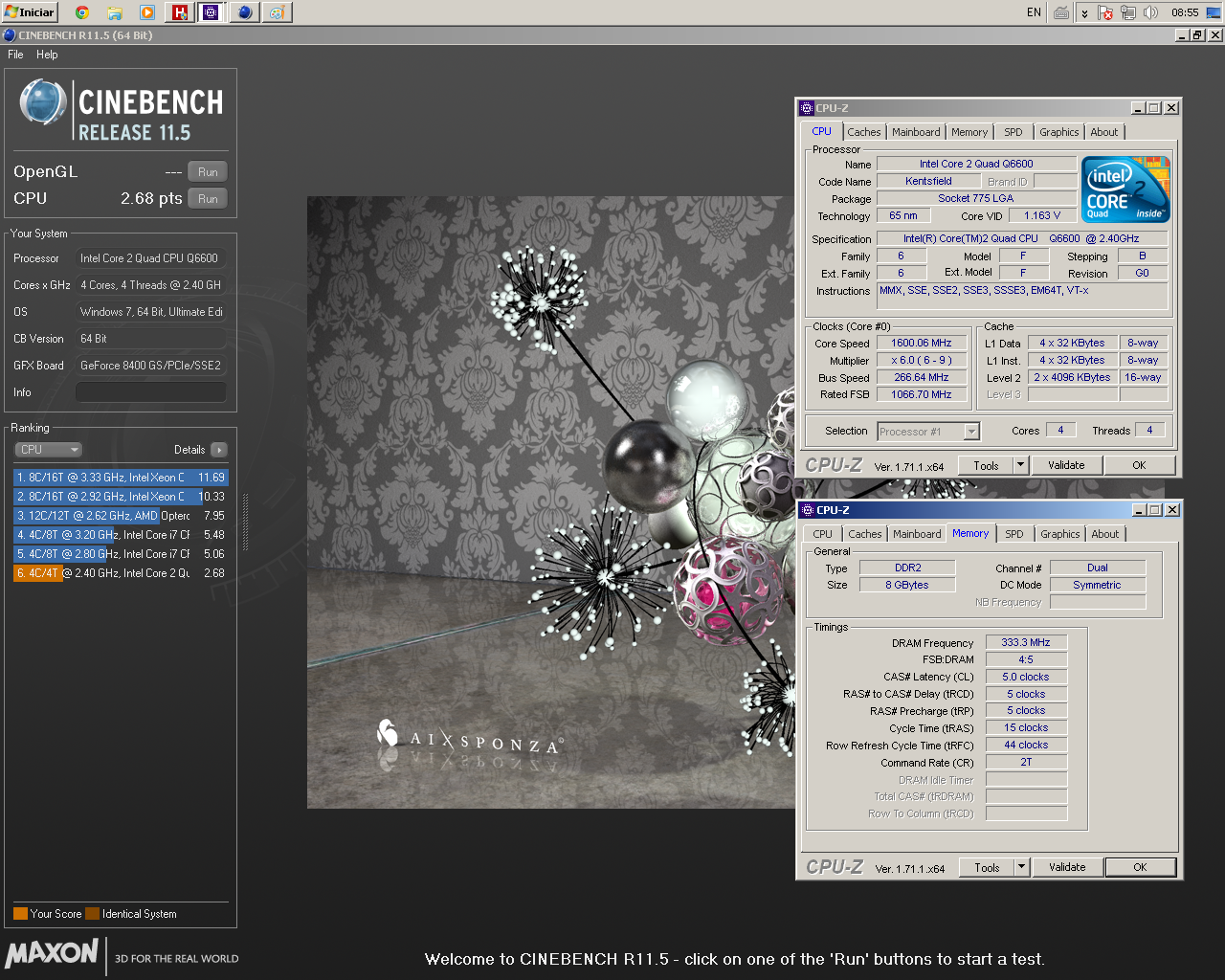The image size is (1225, 980).
Task: Click the AIXSPONZA render image
Action: tap(550, 502)
